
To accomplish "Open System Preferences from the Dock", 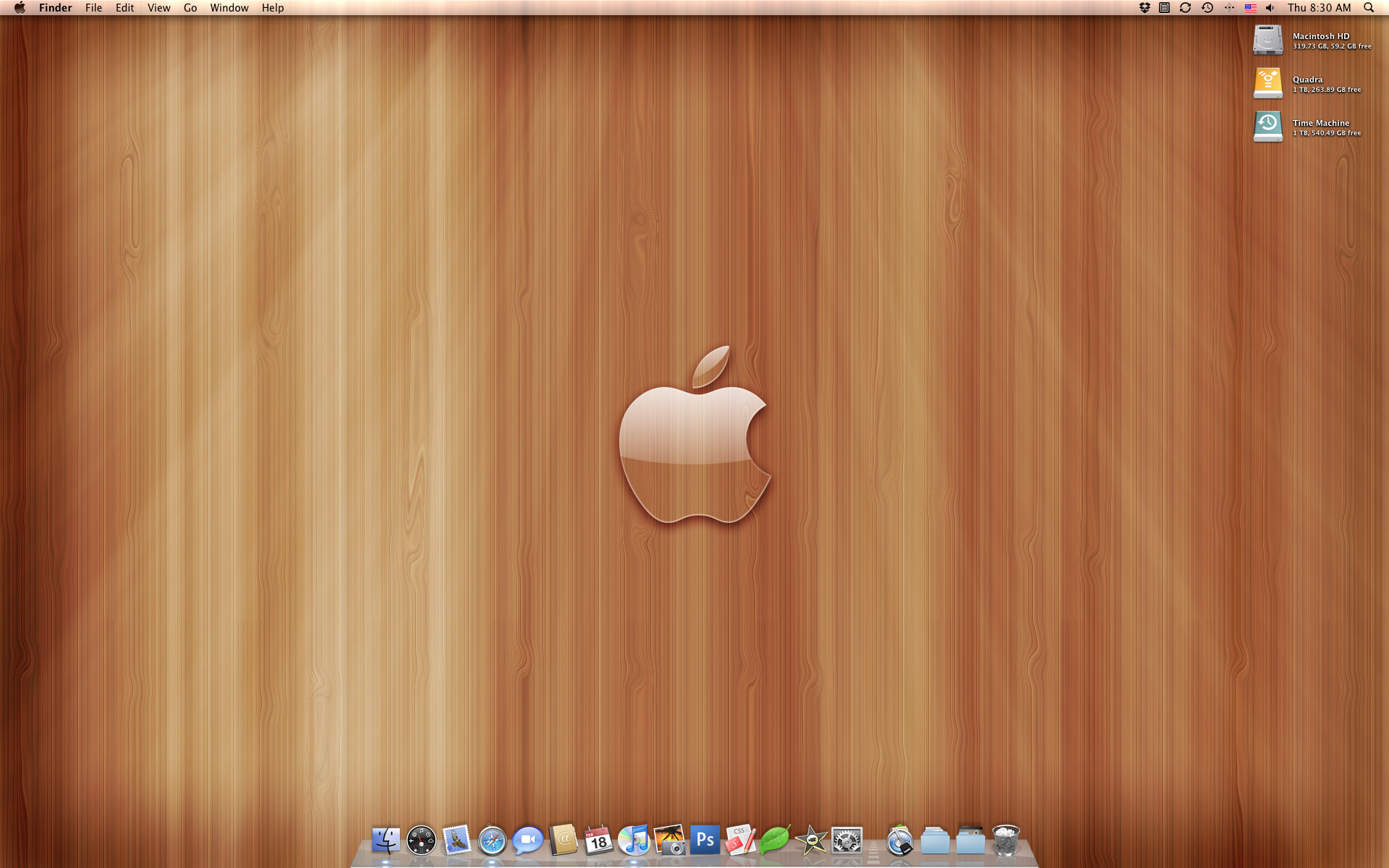I will [847, 841].
